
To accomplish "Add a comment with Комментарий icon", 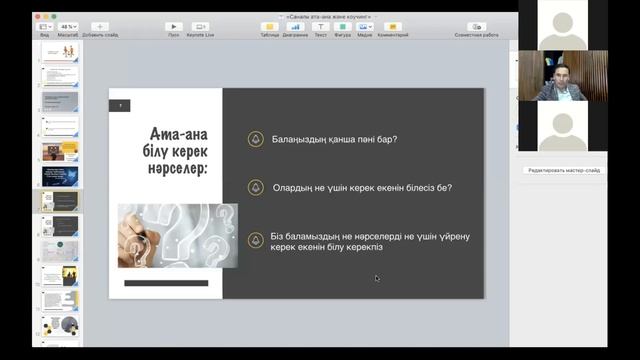I will 393,27.
